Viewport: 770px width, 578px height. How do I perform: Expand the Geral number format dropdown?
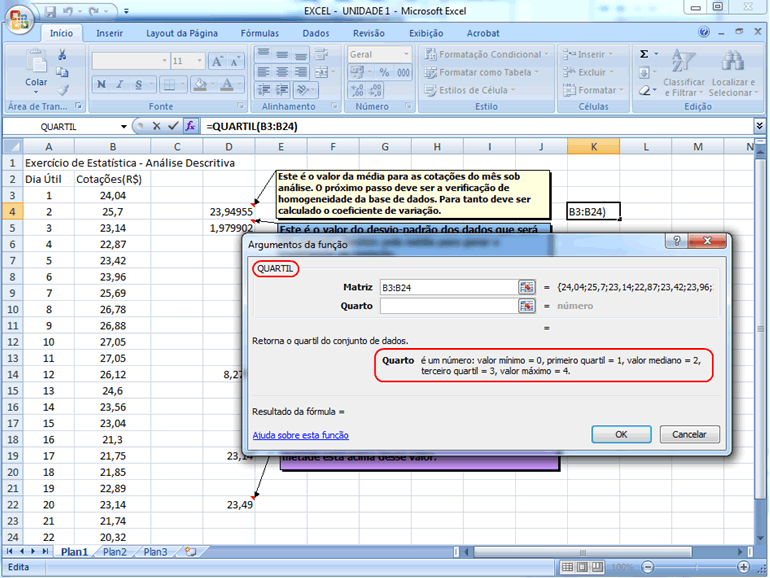tap(405, 55)
